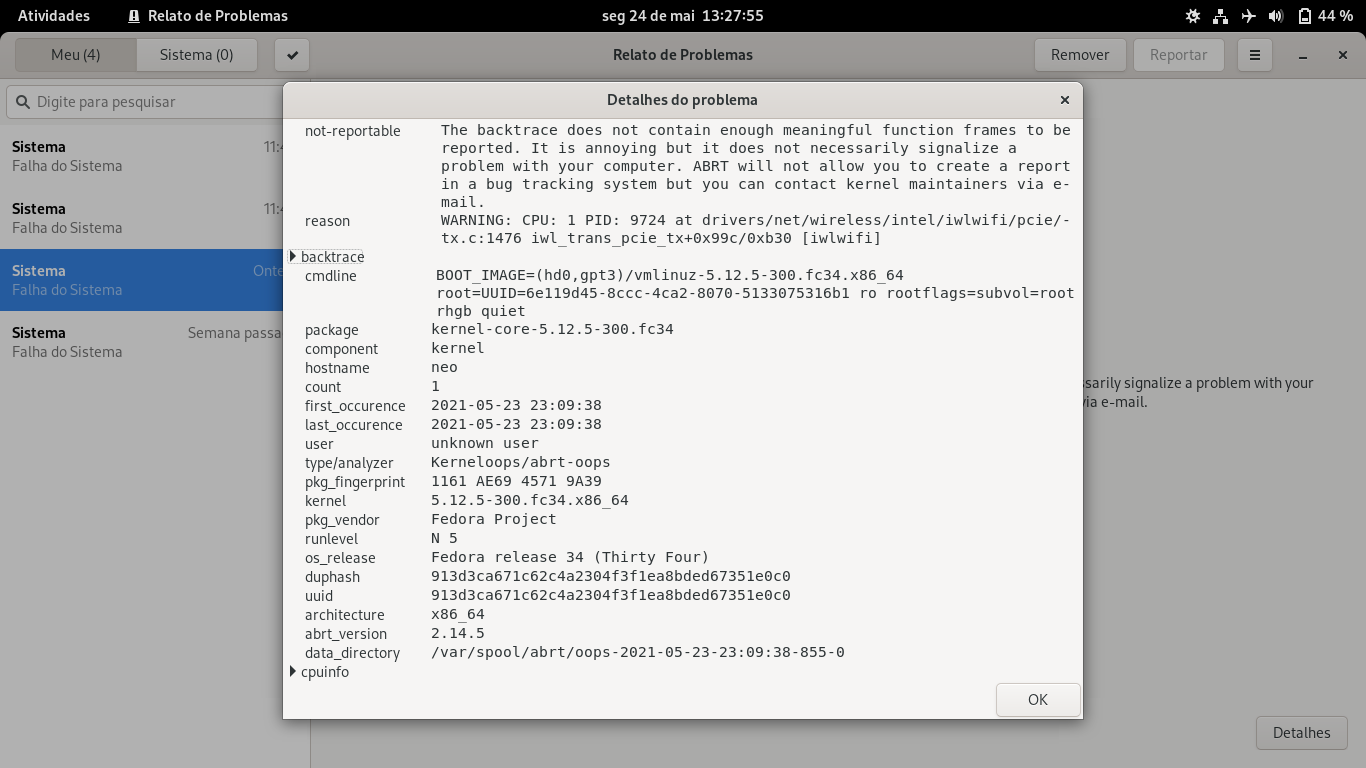
Task: Click the cmdline BOOT_IMAGE text
Action: click(670, 275)
